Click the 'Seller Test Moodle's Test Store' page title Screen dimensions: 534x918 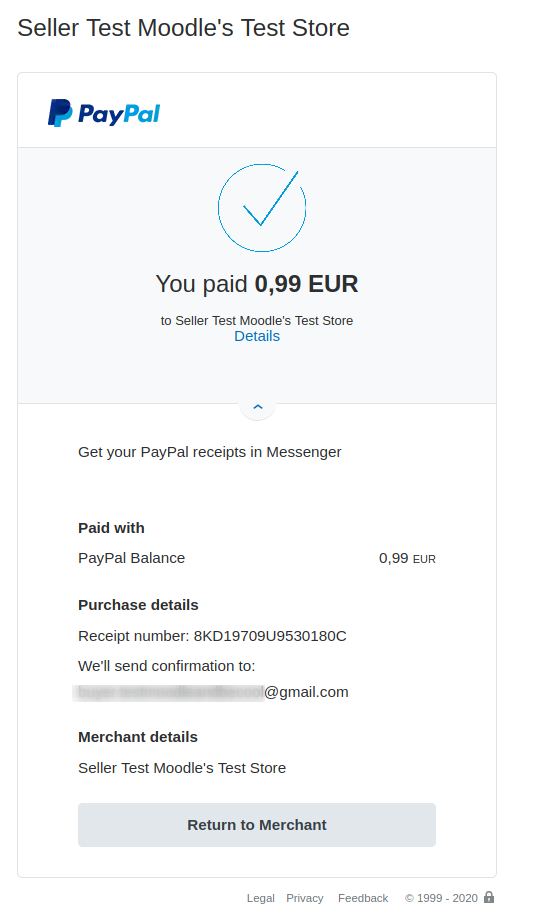(183, 28)
